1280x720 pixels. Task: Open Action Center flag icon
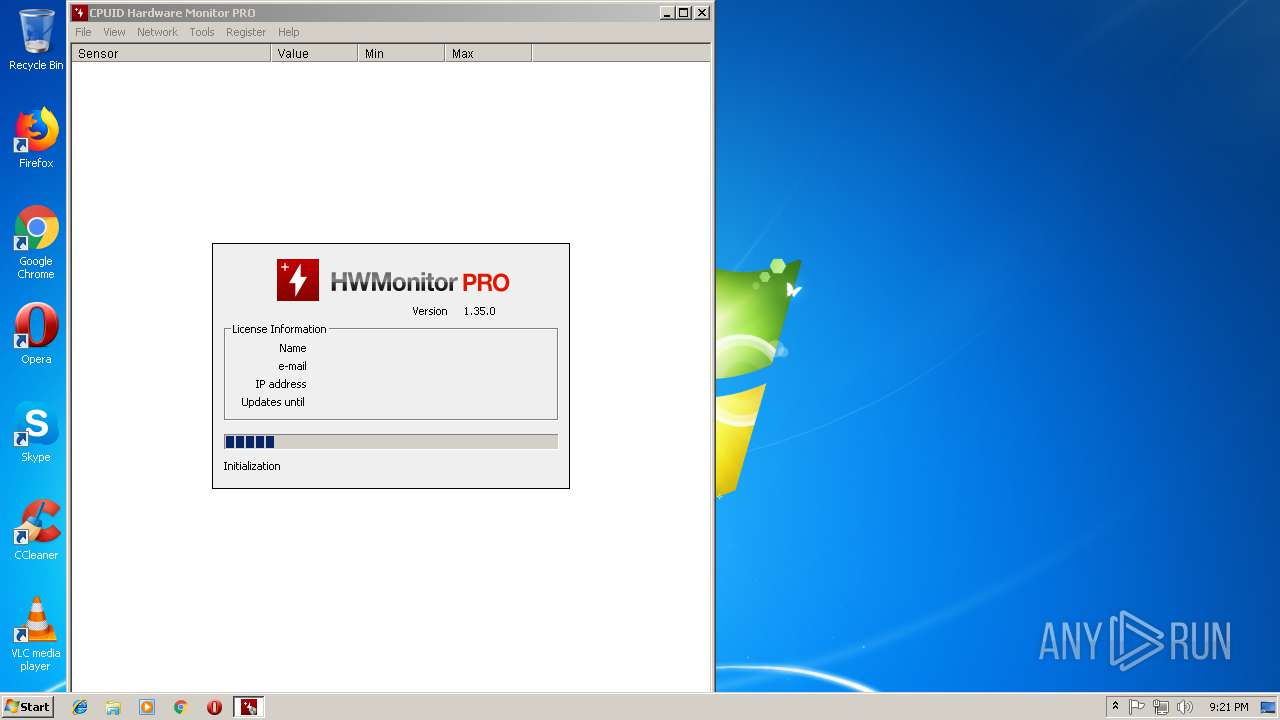1137,707
